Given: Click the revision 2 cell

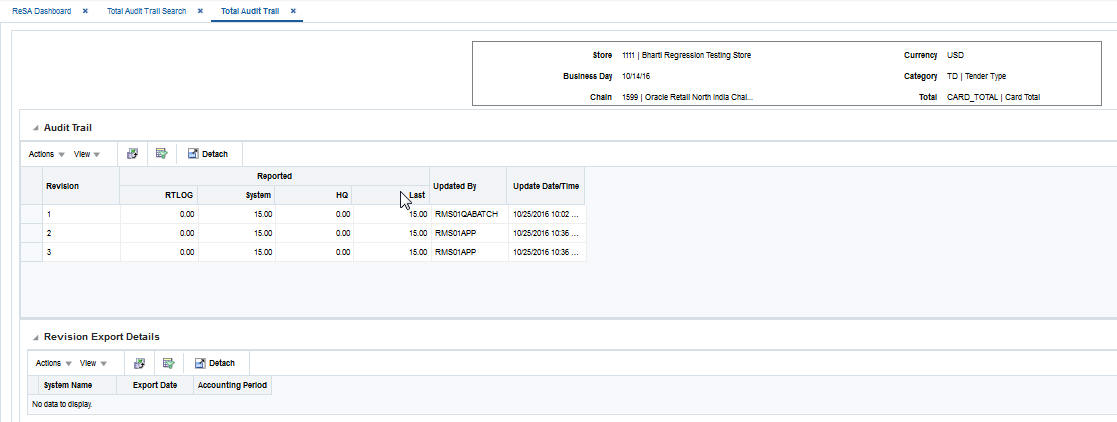Looking at the screenshot, I should point(81,233).
